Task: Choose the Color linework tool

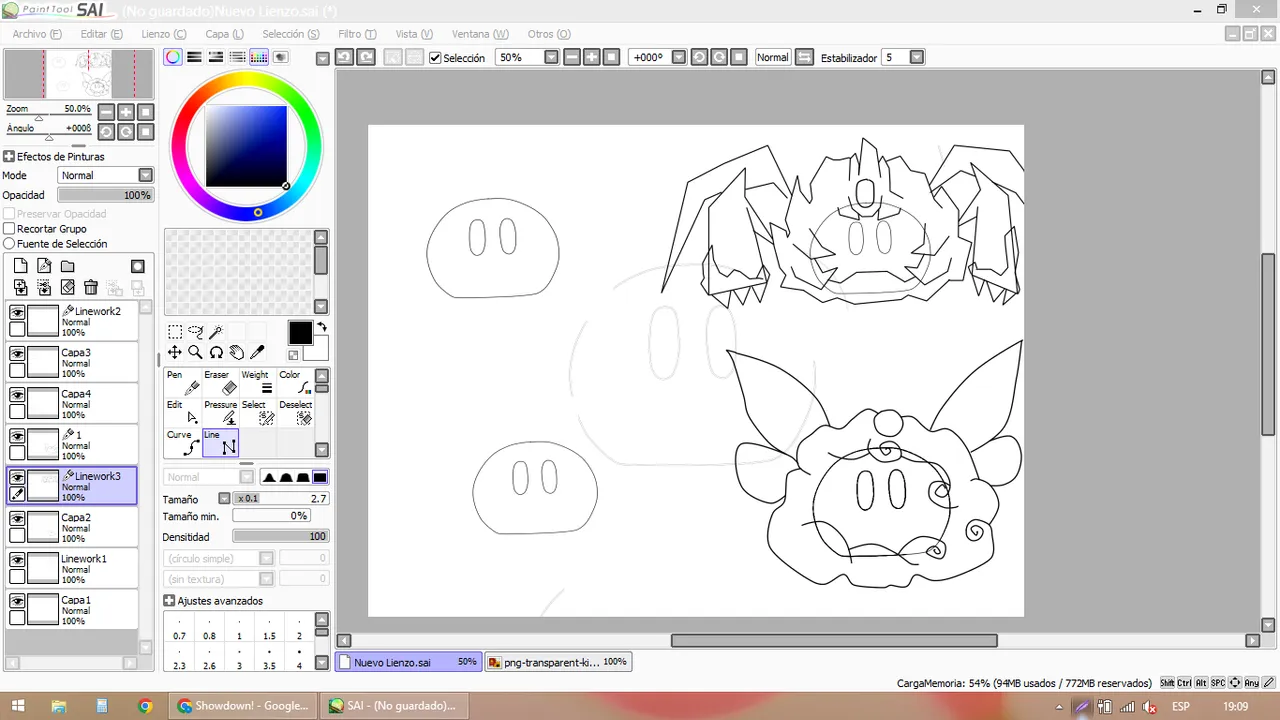Action: pos(294,383)
